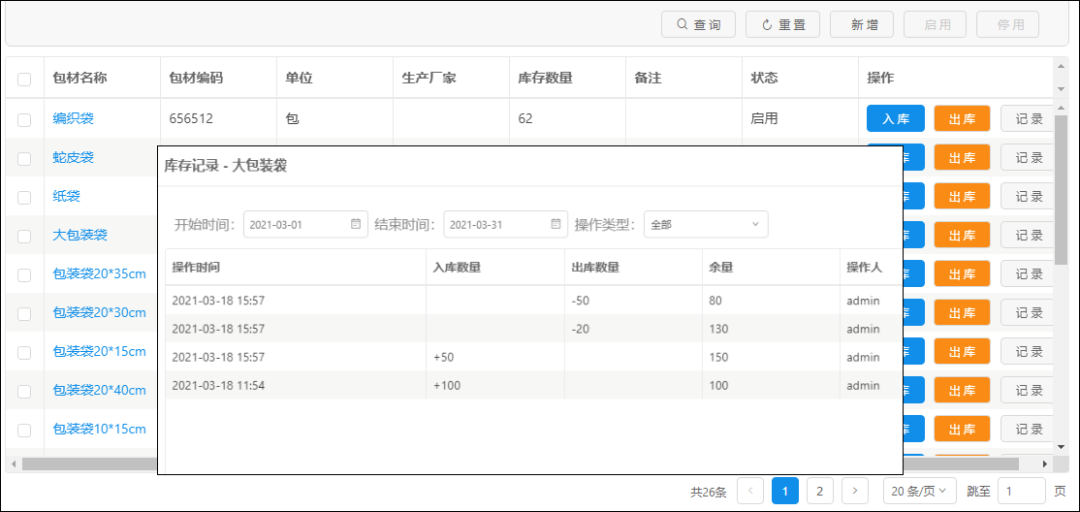
Task: Expand the 操作类型 dropdown
Action: [705, 224]
